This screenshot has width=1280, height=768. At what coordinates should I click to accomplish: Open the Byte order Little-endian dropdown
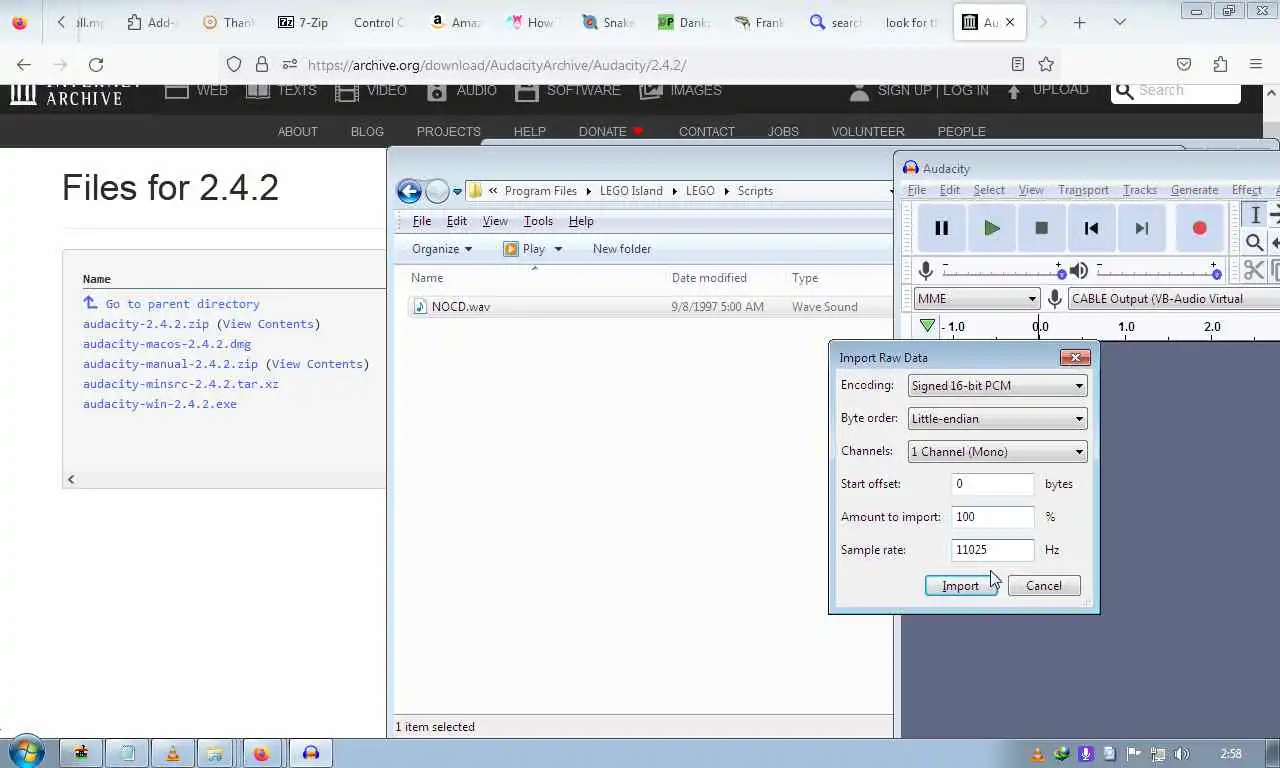pyautogui.click(x=997, y=418)
